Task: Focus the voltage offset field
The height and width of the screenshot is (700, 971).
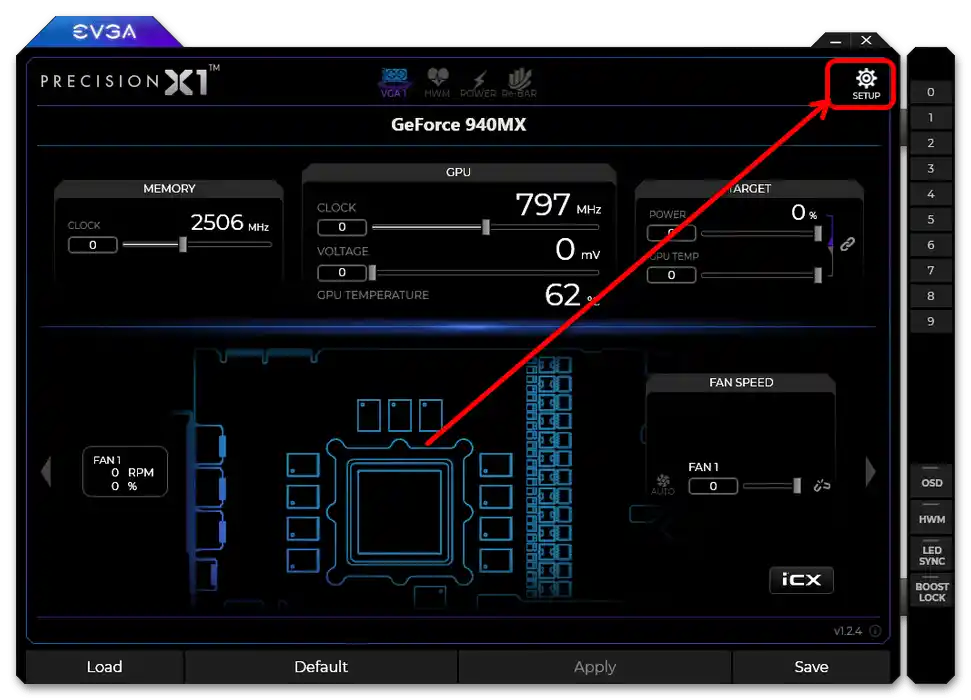Action: [x=342, y=273]
